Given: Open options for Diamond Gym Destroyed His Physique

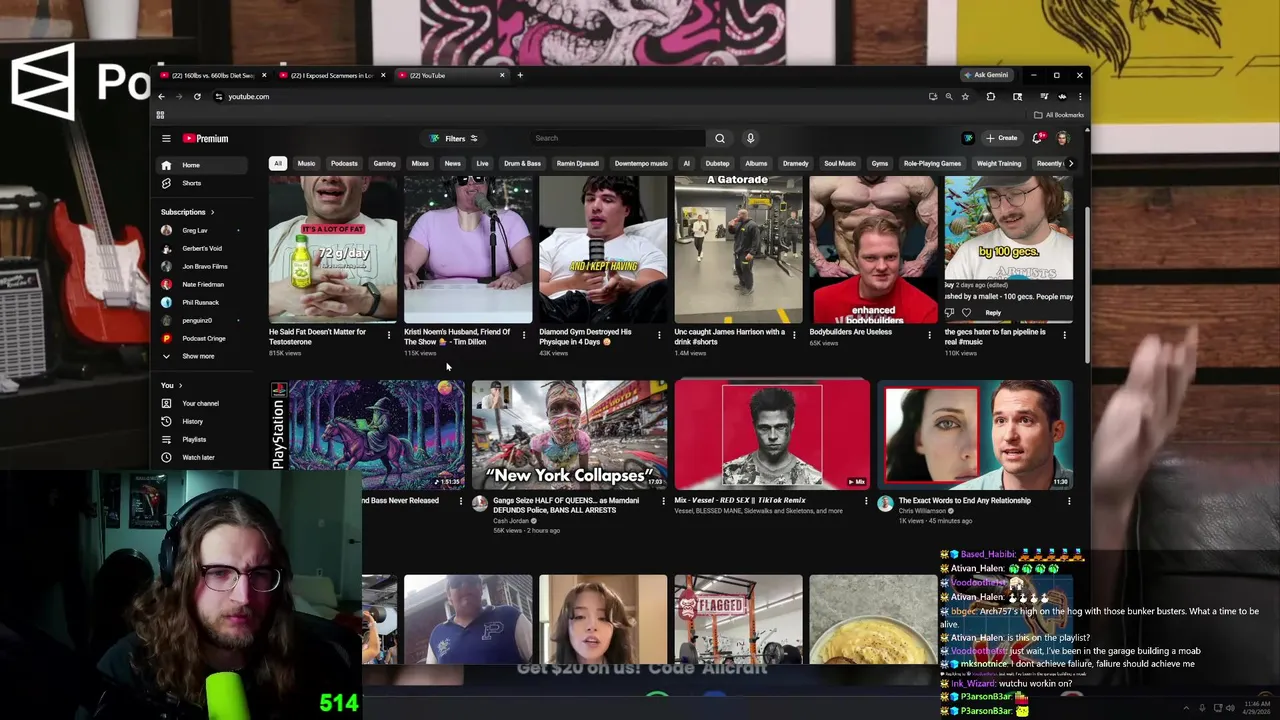Looking at the screenshot, I should pos(659,335).
